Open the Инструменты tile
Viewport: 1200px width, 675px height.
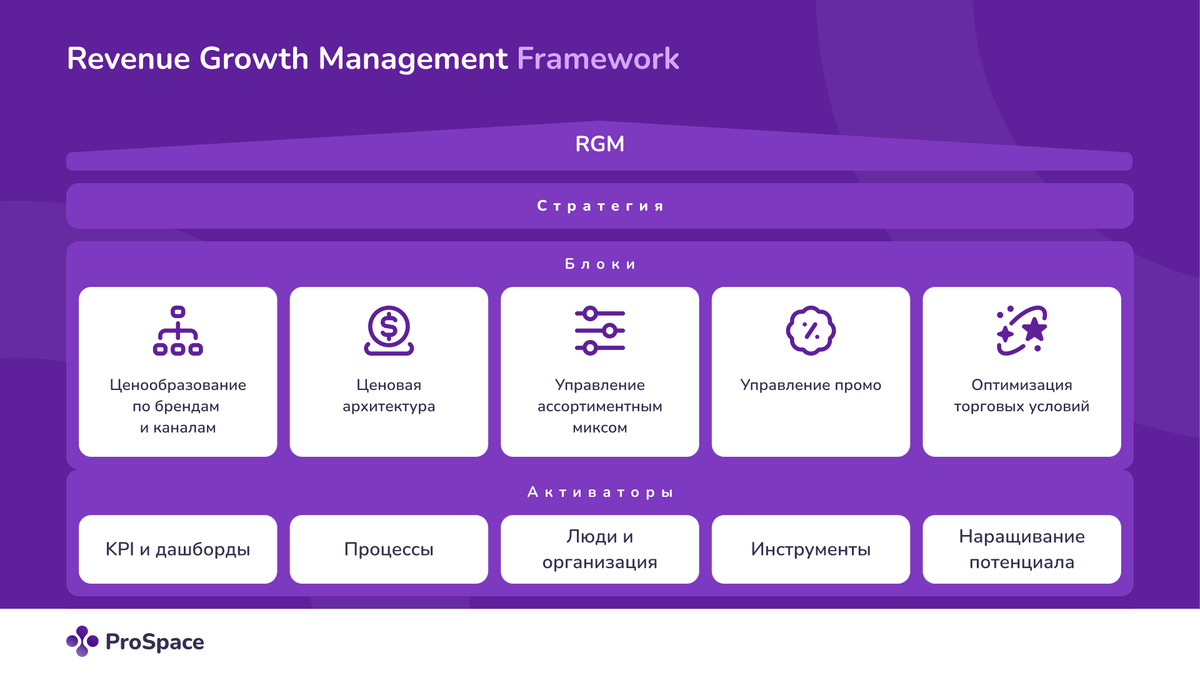point(811,549)
